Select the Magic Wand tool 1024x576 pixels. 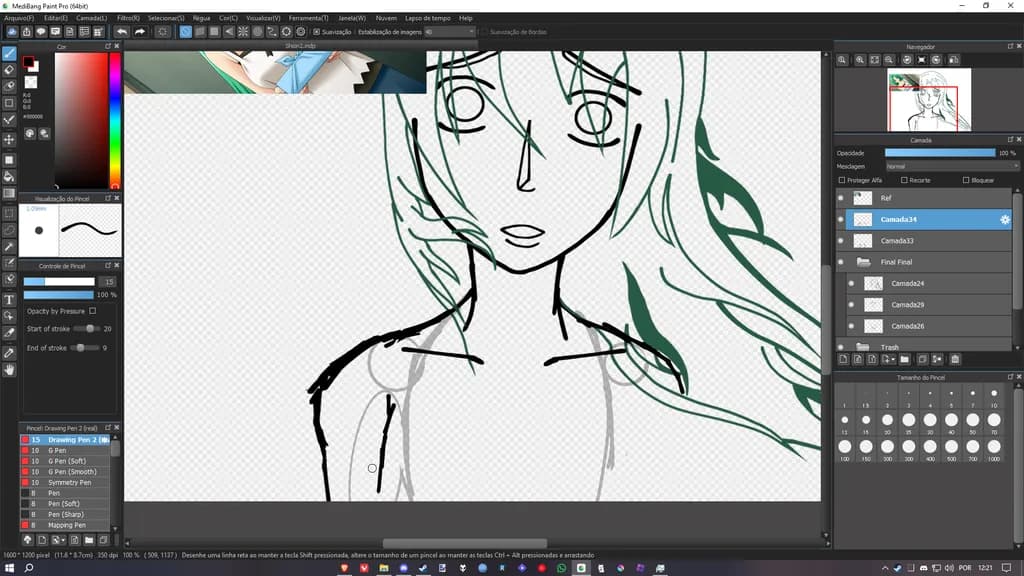9,247
